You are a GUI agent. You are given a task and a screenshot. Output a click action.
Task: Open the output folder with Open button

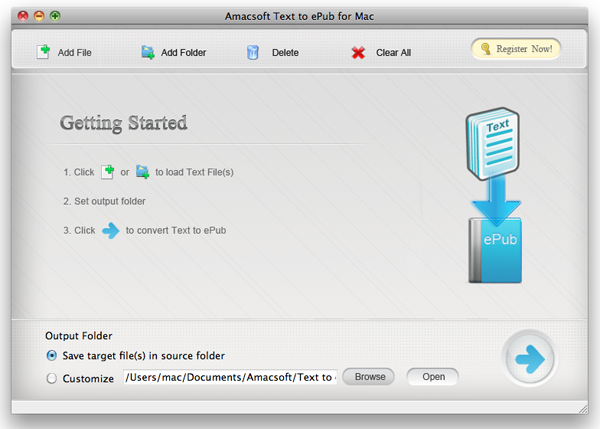(x=433, y=377)
